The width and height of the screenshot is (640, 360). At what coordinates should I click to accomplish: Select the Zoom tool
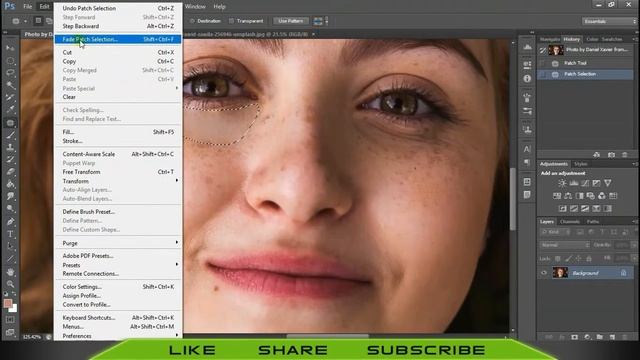pyautogui.click(x=10, y=284)
